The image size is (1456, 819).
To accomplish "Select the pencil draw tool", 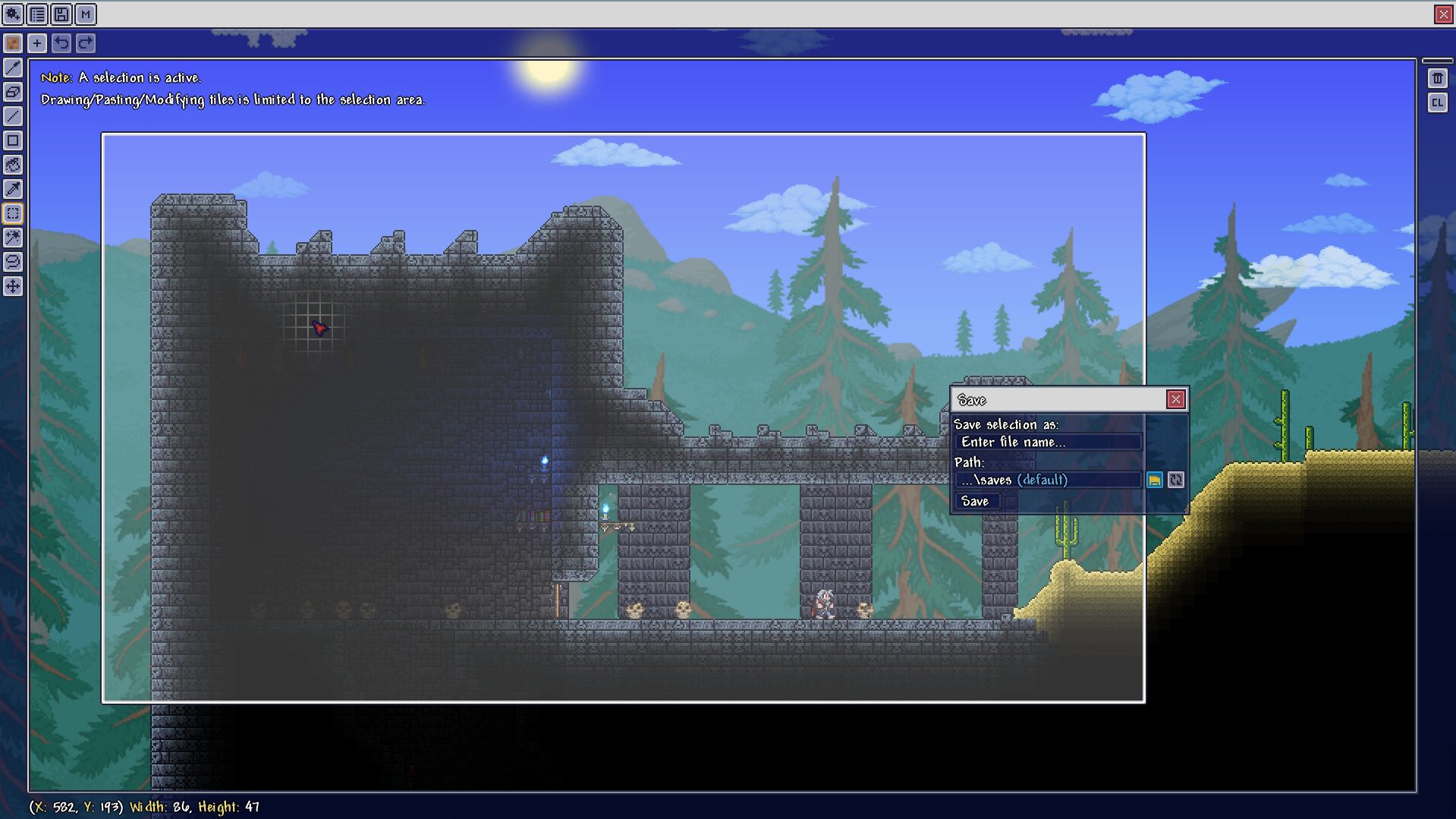I will (13, 68).
